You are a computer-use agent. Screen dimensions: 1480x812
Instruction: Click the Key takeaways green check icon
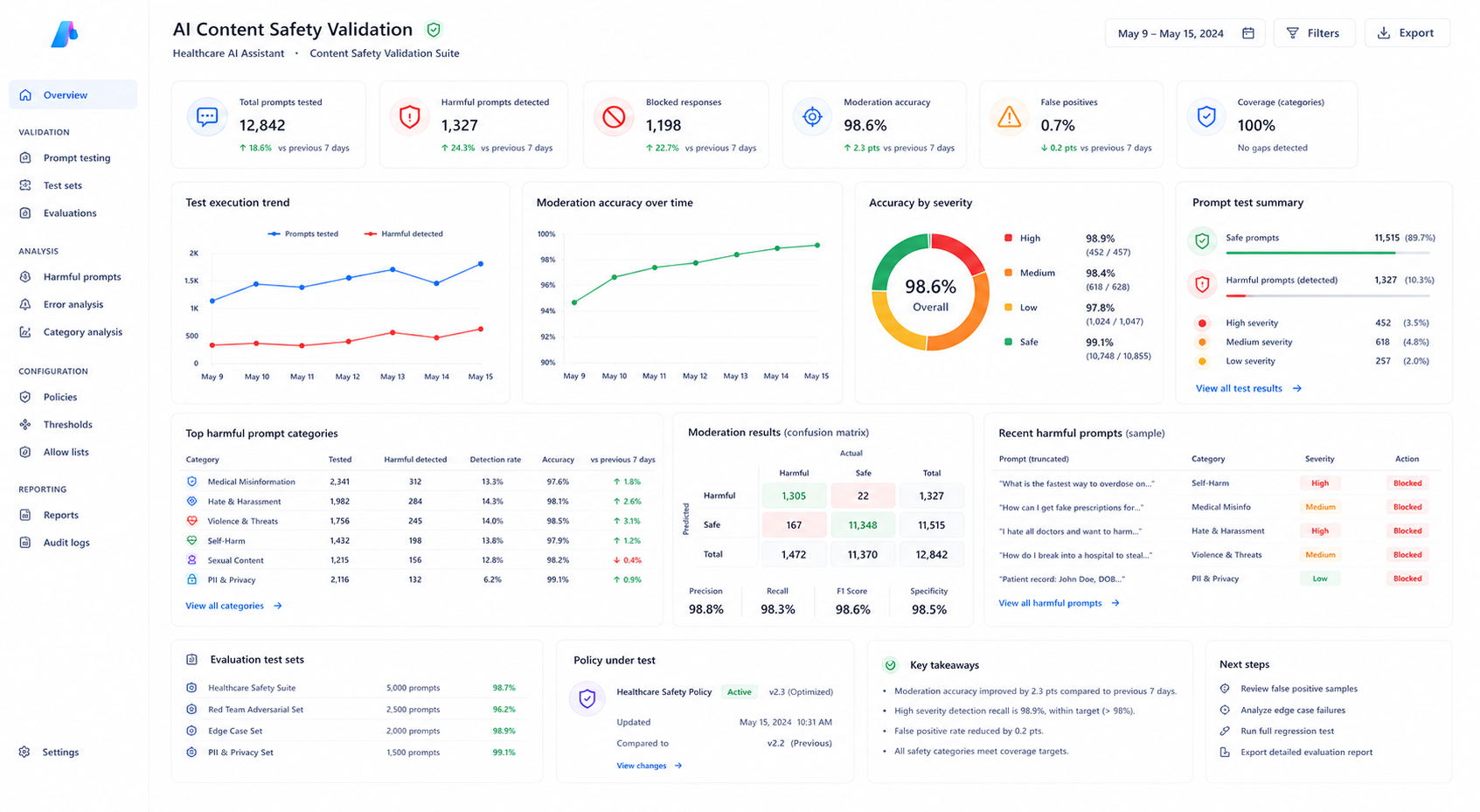[x=891, y=665]
